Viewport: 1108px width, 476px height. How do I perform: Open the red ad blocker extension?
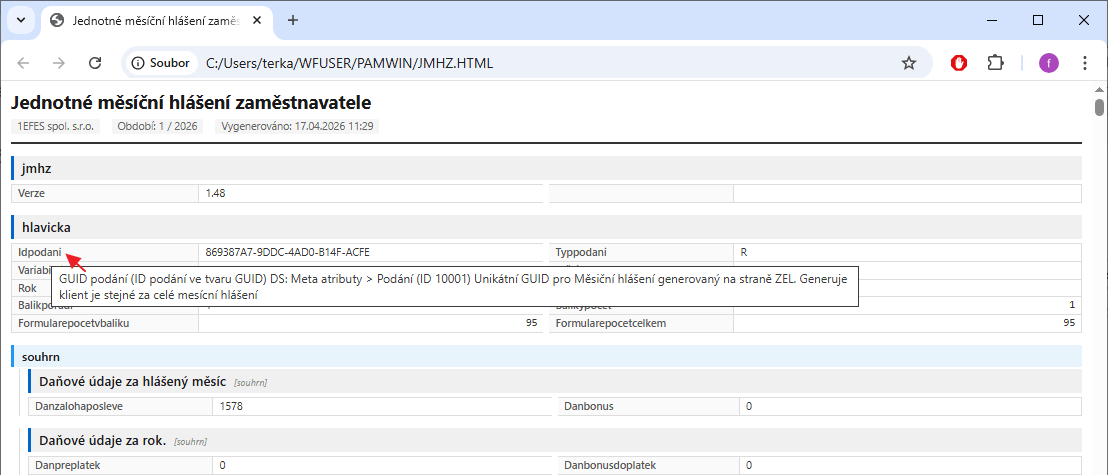coord(959,63)
